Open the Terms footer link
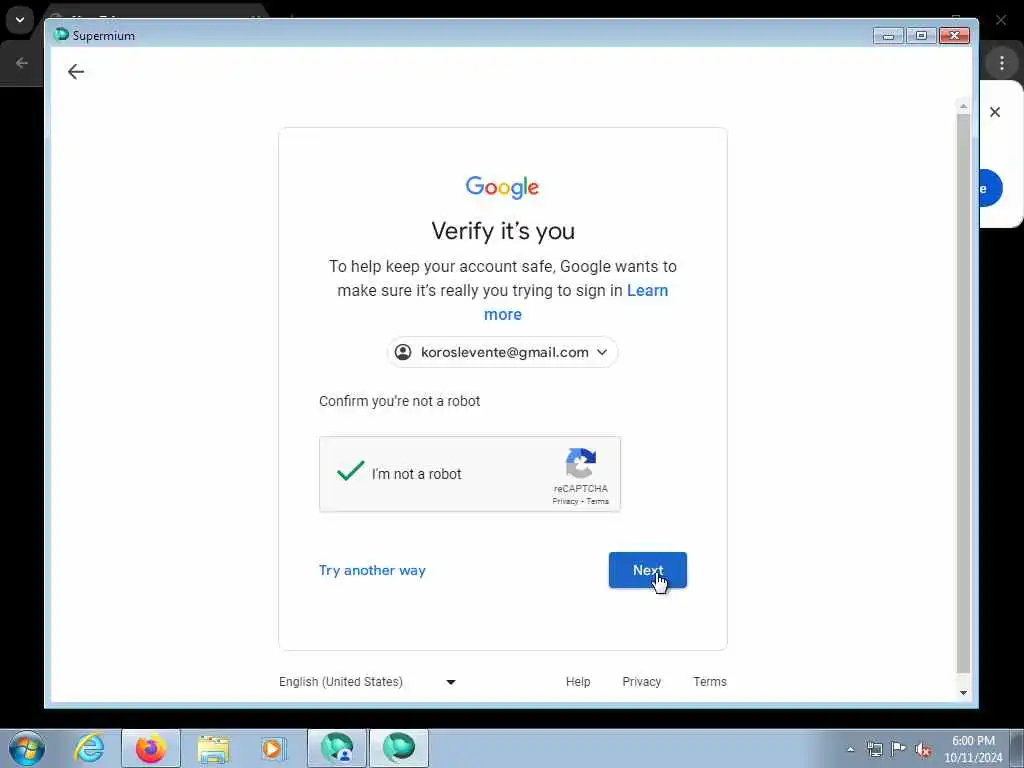 coord(710,681)
